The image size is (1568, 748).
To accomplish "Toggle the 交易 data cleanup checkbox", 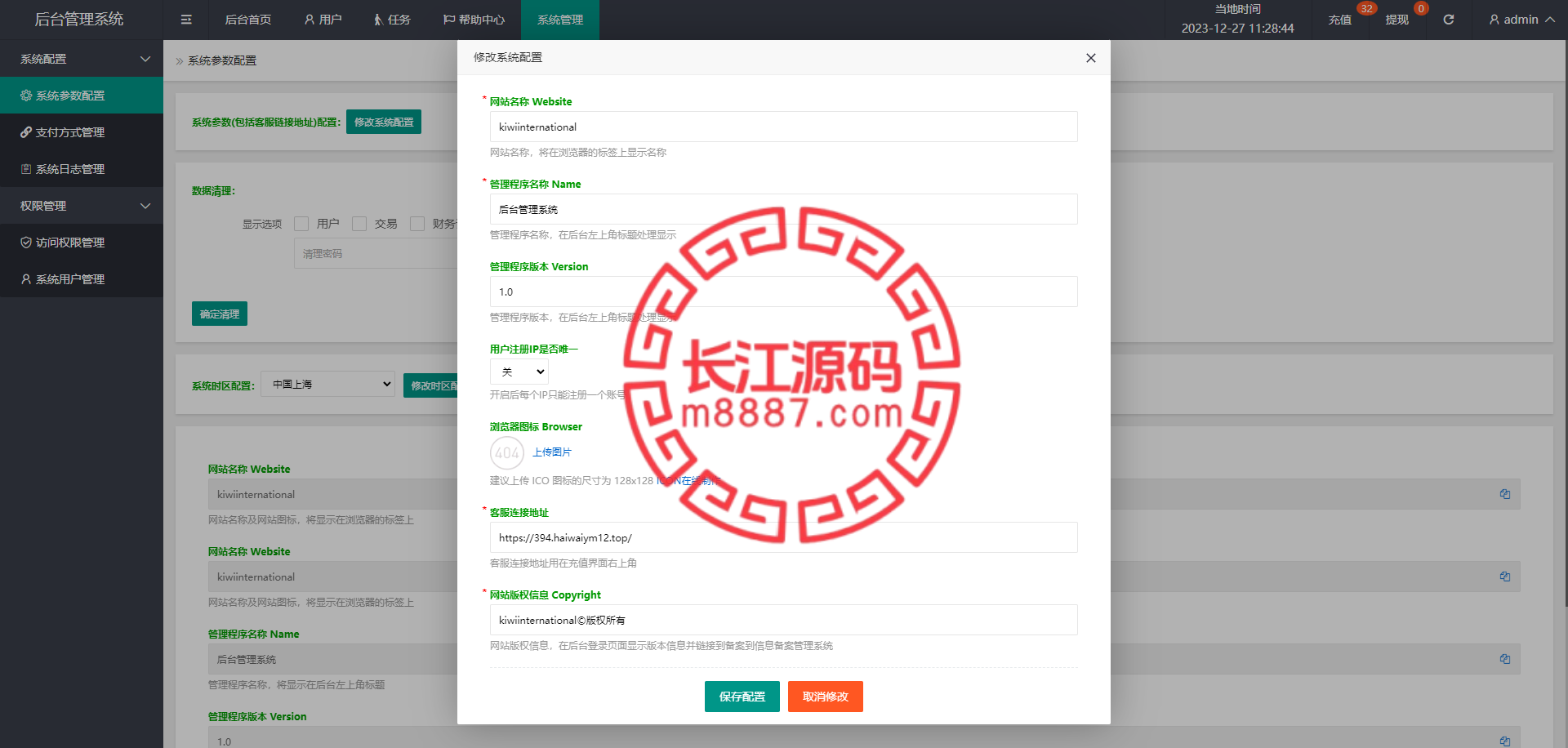I will point(359,224).
